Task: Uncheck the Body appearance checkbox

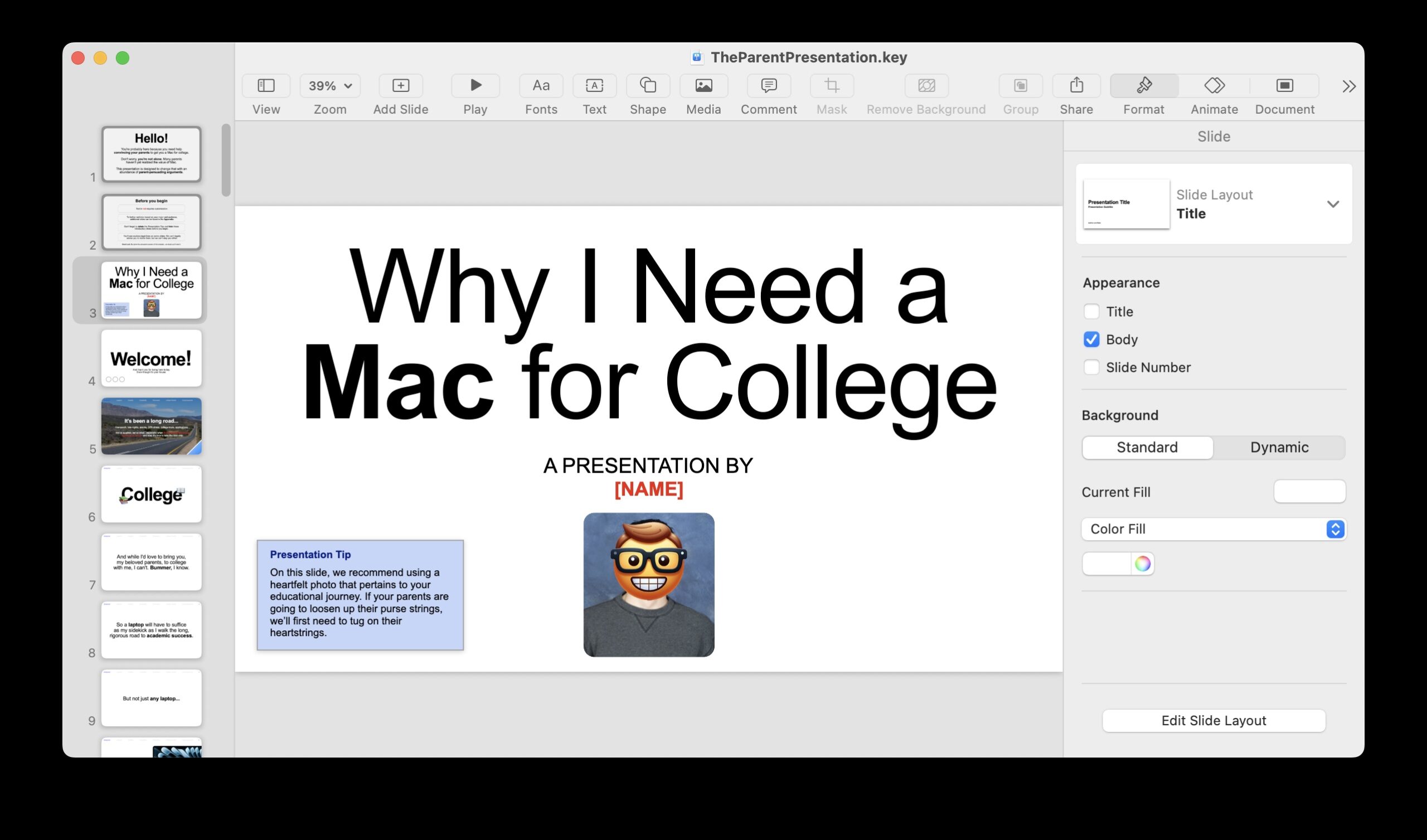Action: 1091,339
